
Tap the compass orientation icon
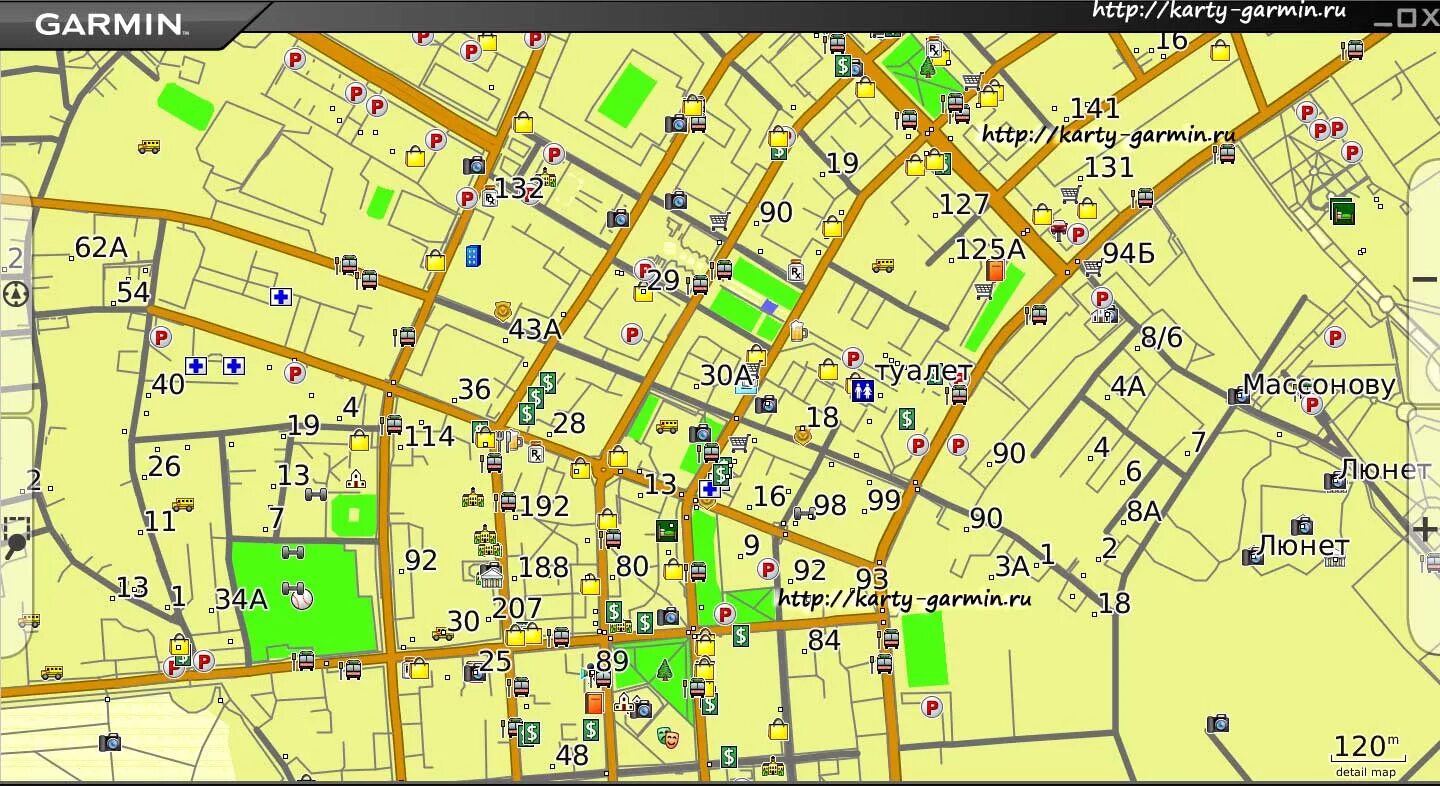(x=16, y=294)
